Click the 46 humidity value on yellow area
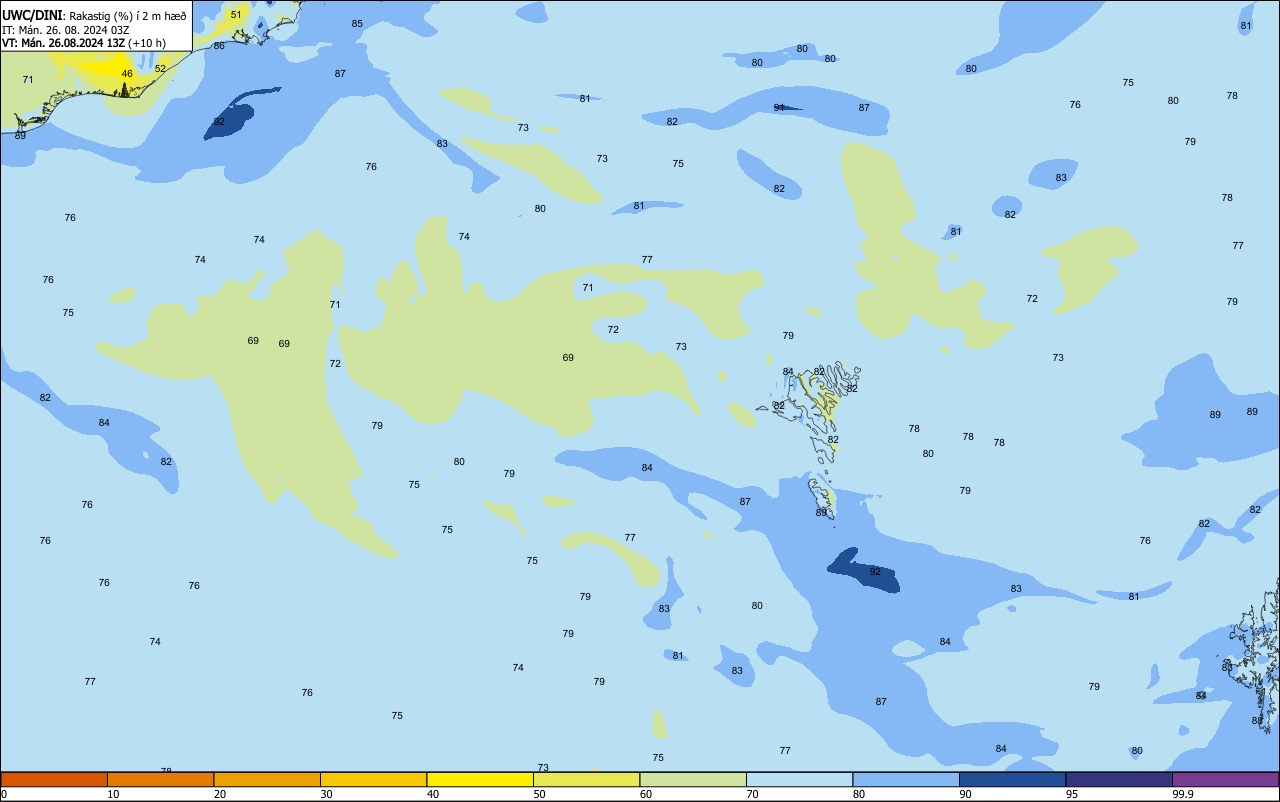The image size is (1280, 802). [x=127, y=74]
